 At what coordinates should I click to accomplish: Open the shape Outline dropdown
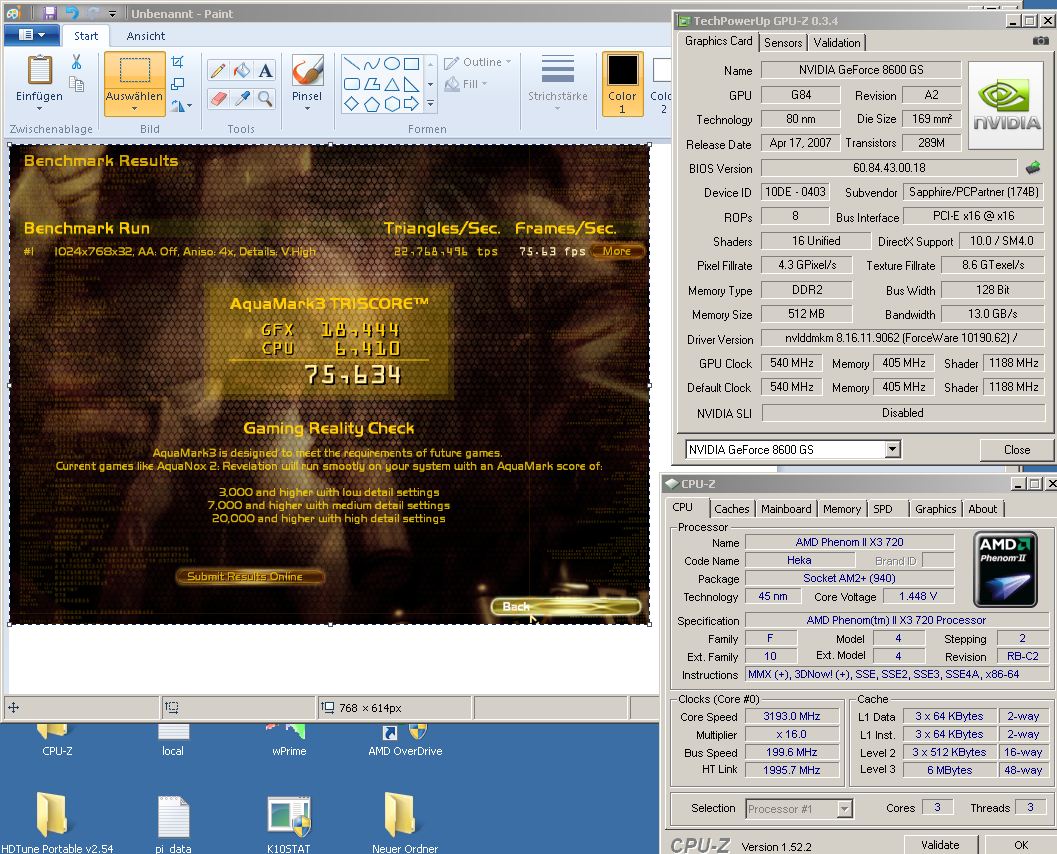pyautogui.click(x=477, y=62)
